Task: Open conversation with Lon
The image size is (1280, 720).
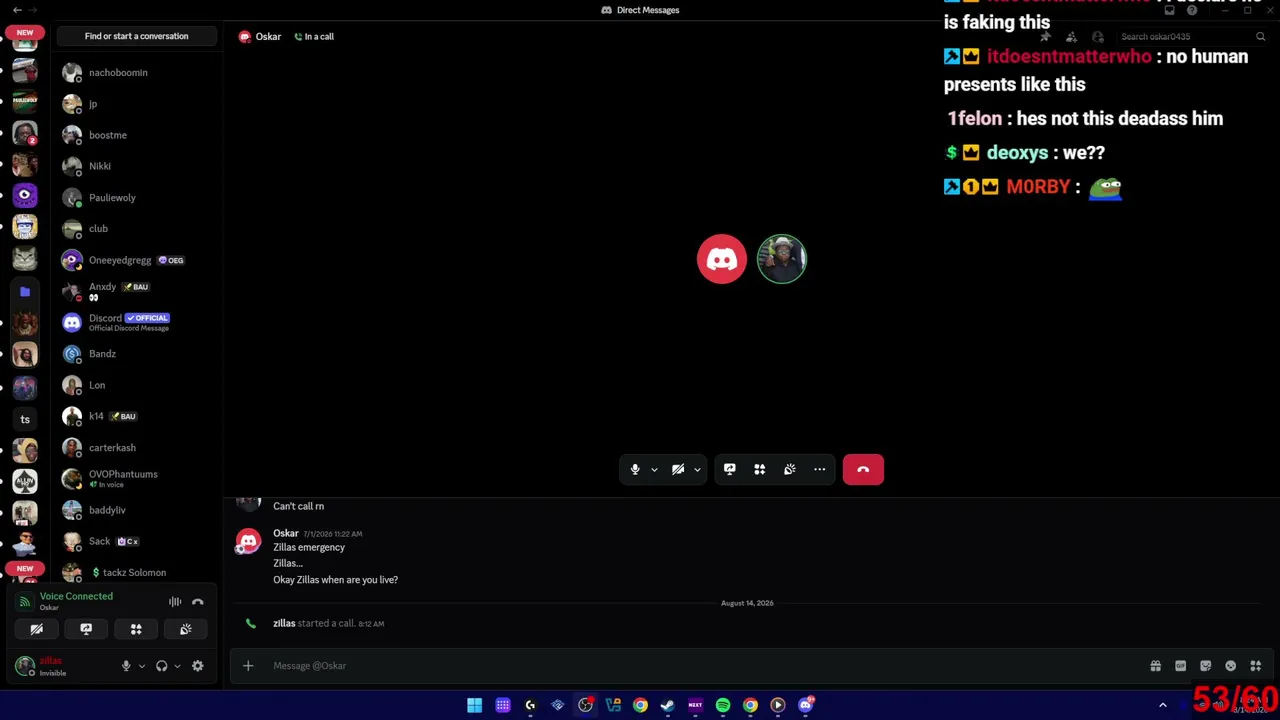Action: pos(136,385)
